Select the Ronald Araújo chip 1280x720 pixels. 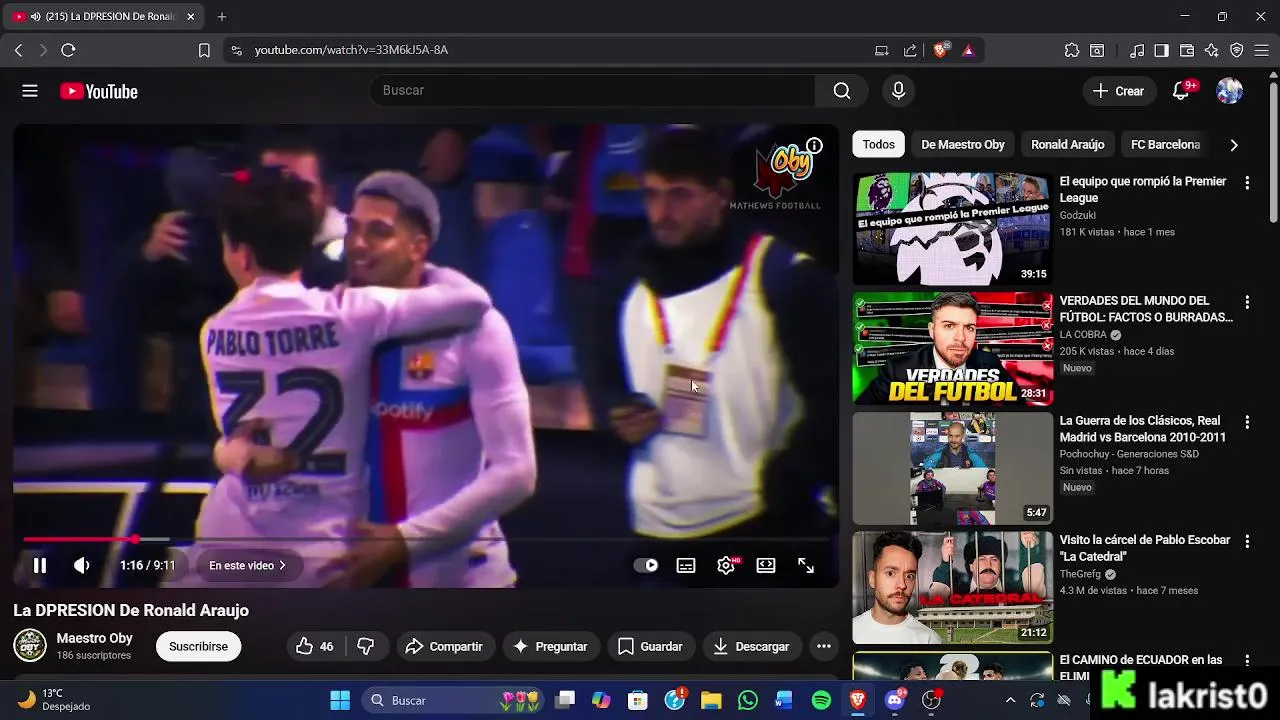coord(1068,144)
